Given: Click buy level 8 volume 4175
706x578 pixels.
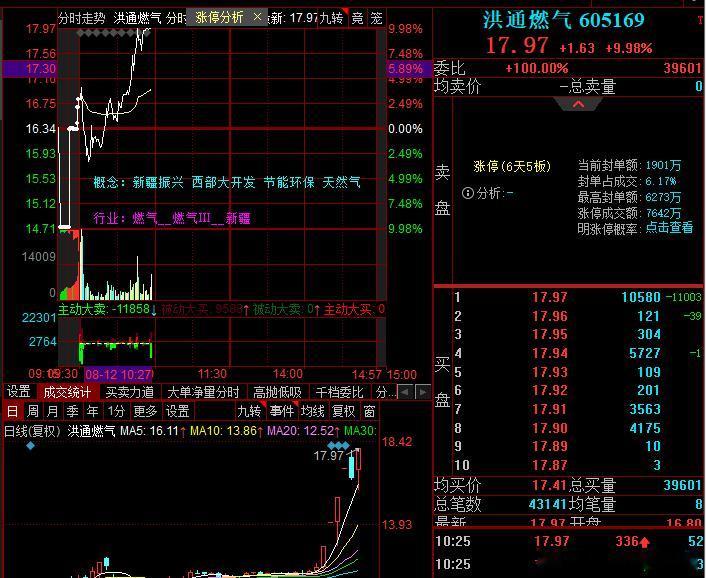Looking at the screenshot, I should 645,428.
